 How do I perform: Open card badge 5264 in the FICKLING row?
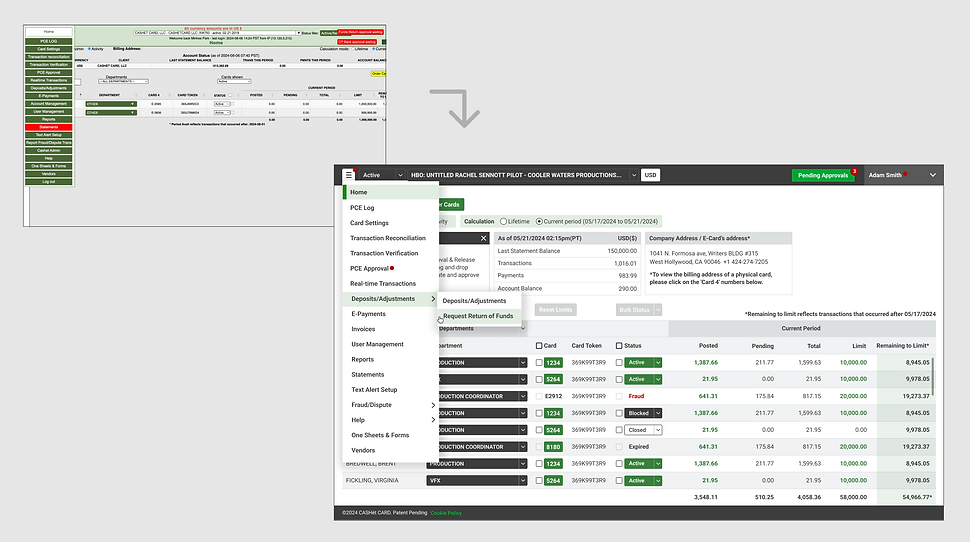[553, 481]
